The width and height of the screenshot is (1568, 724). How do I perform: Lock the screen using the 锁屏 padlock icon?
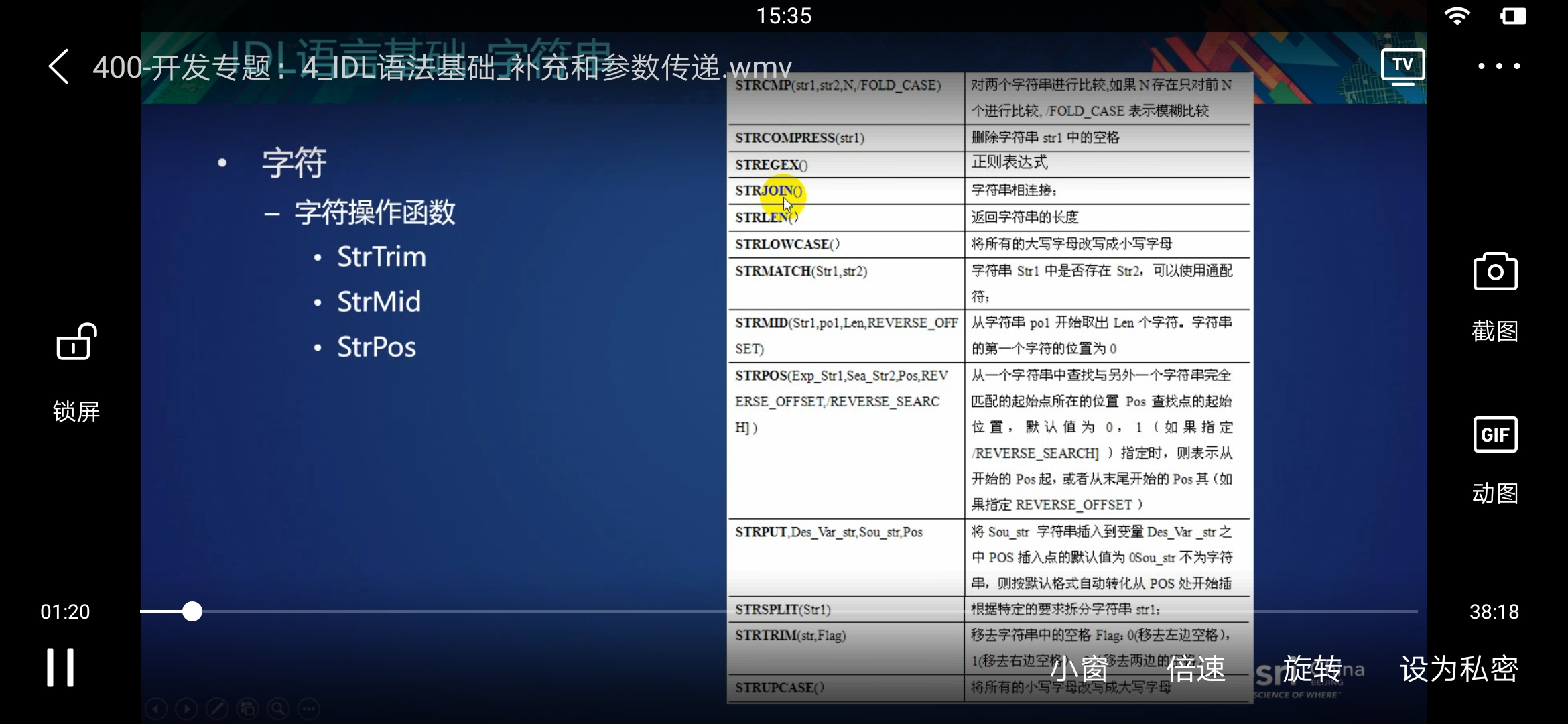[76, 343]
